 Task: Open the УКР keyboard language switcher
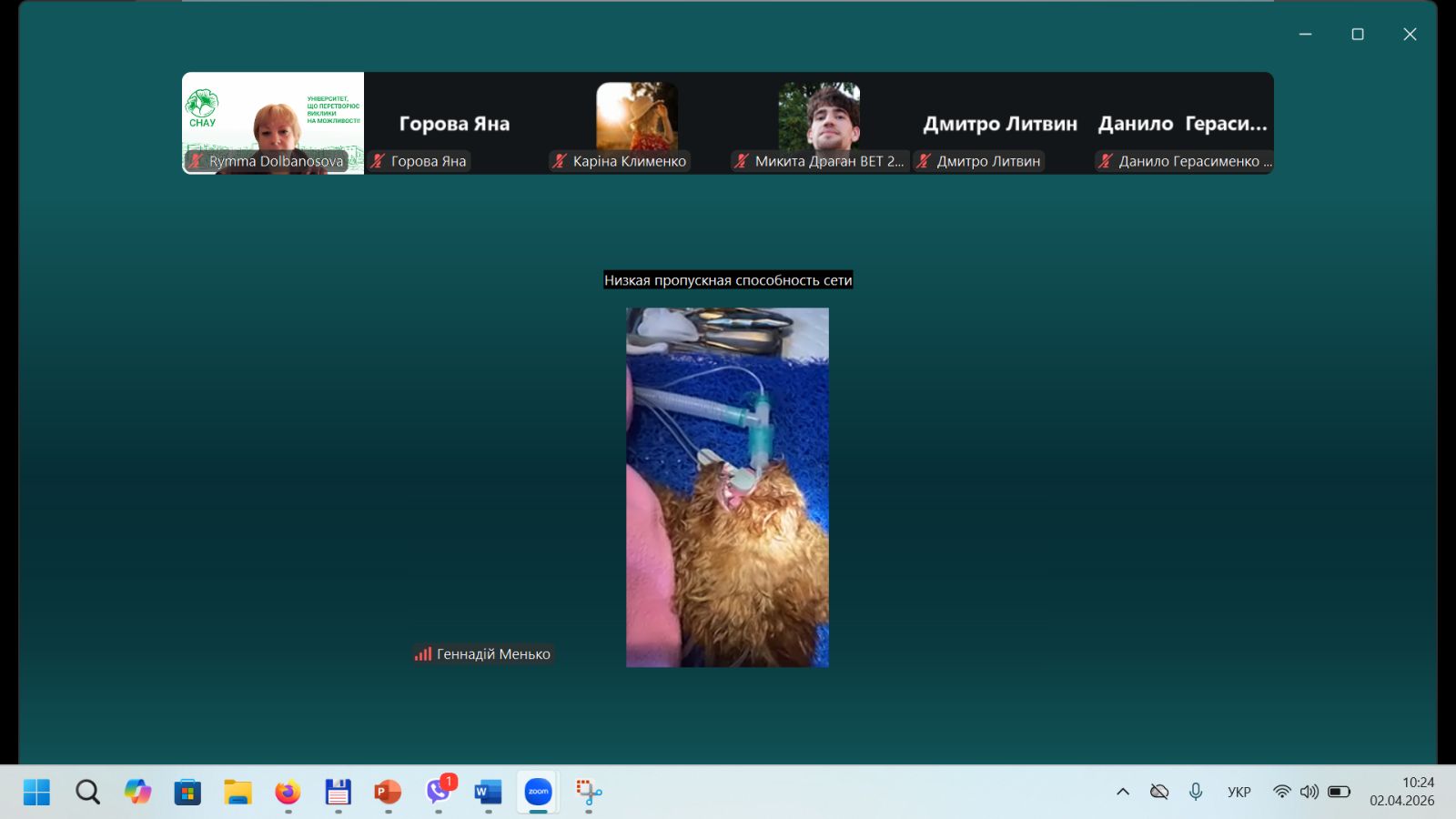1239,792
